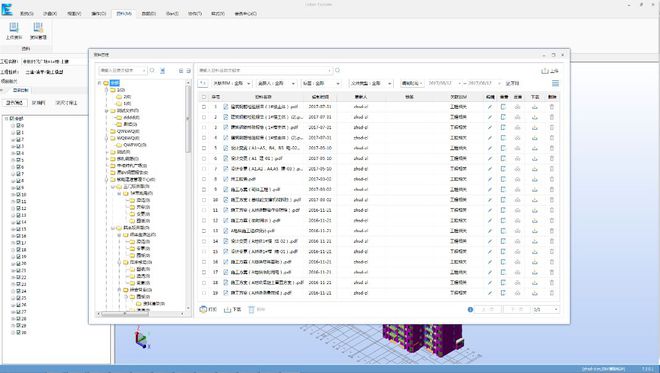Open the fourth filter dropdown before the dates
This screenshot has width=660, height=373.
coord(370,83)
